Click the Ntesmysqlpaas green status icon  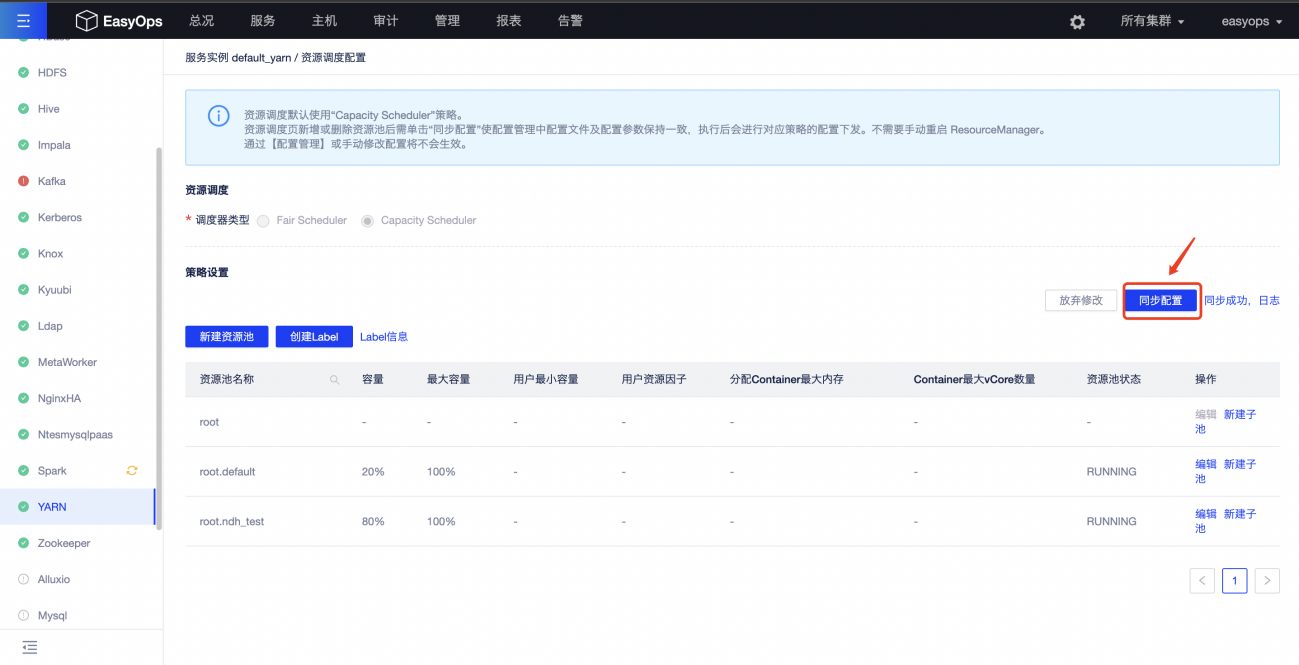(23, 435)
